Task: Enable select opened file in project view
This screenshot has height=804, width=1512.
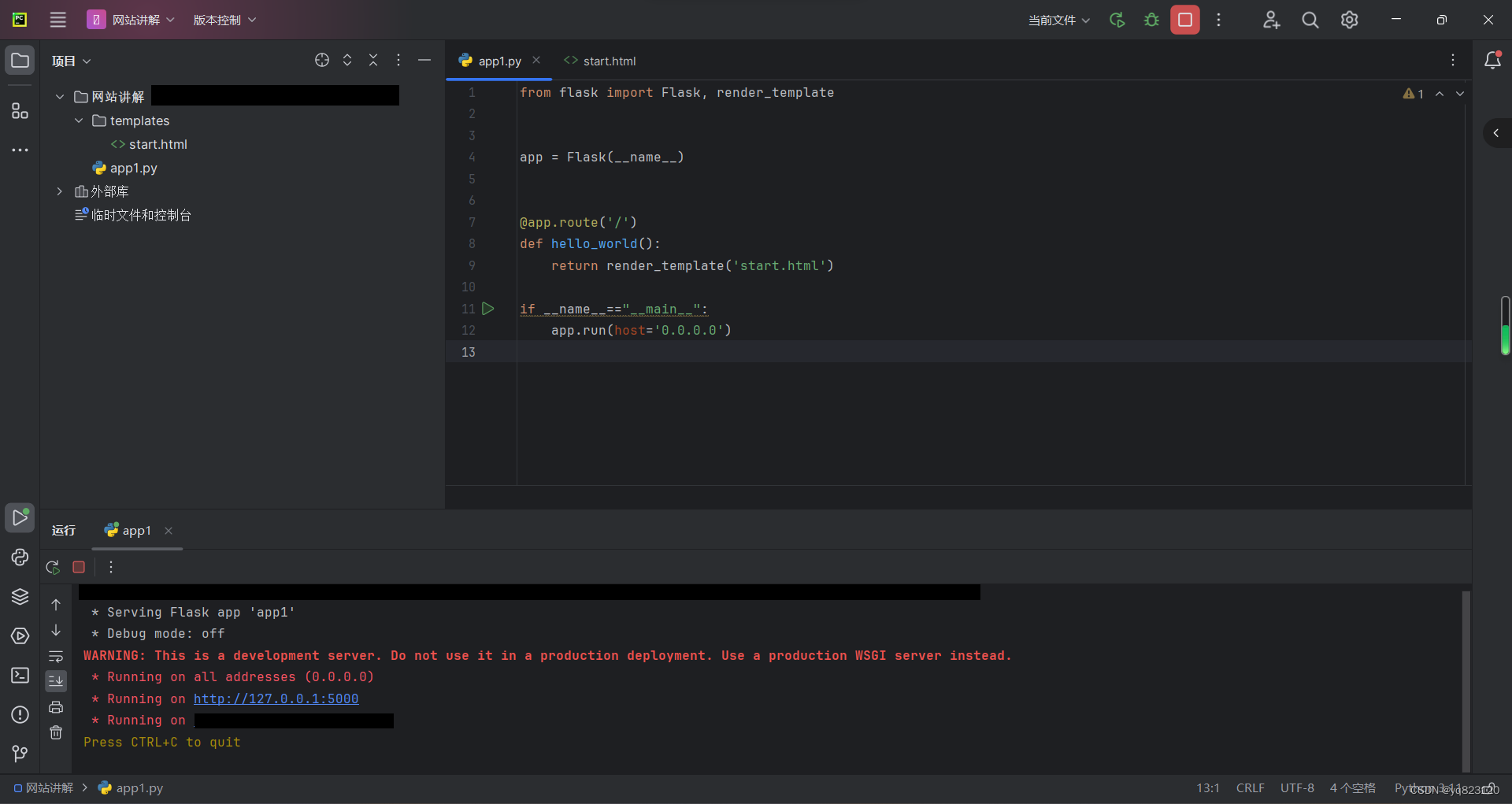Action: pyautogui.click(x=322, y=60)
